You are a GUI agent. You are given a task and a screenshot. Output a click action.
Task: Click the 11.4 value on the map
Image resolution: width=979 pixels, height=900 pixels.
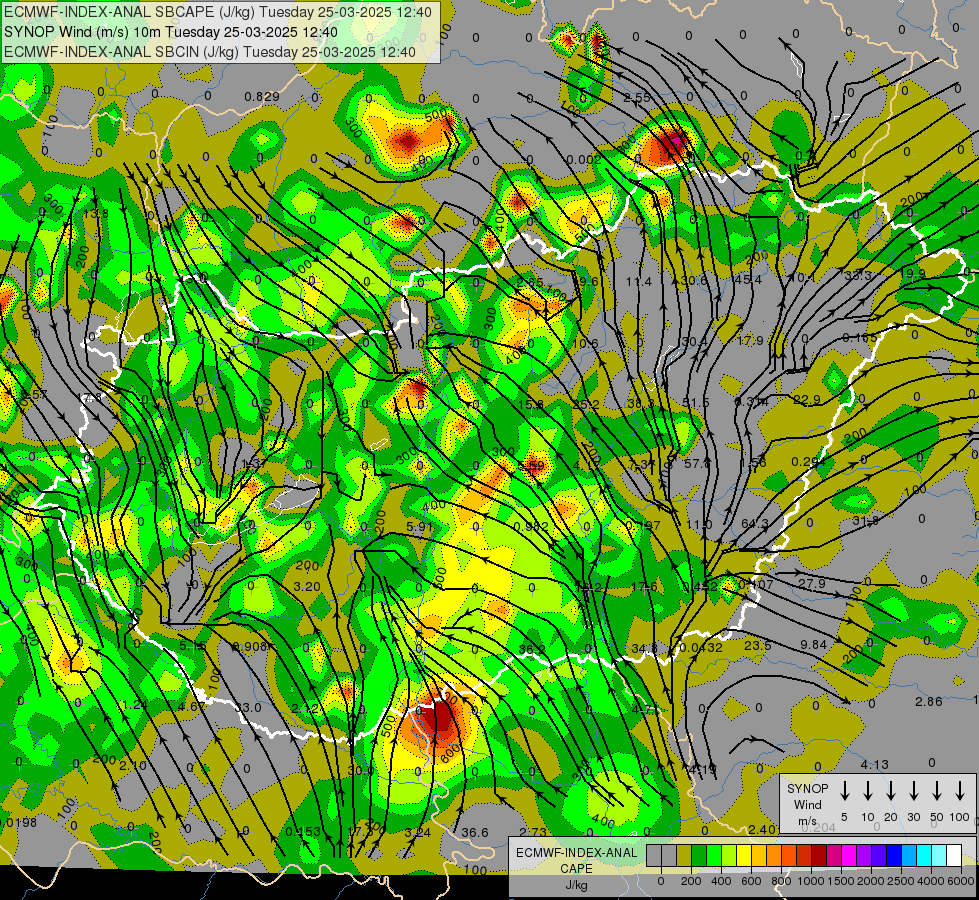639,282
